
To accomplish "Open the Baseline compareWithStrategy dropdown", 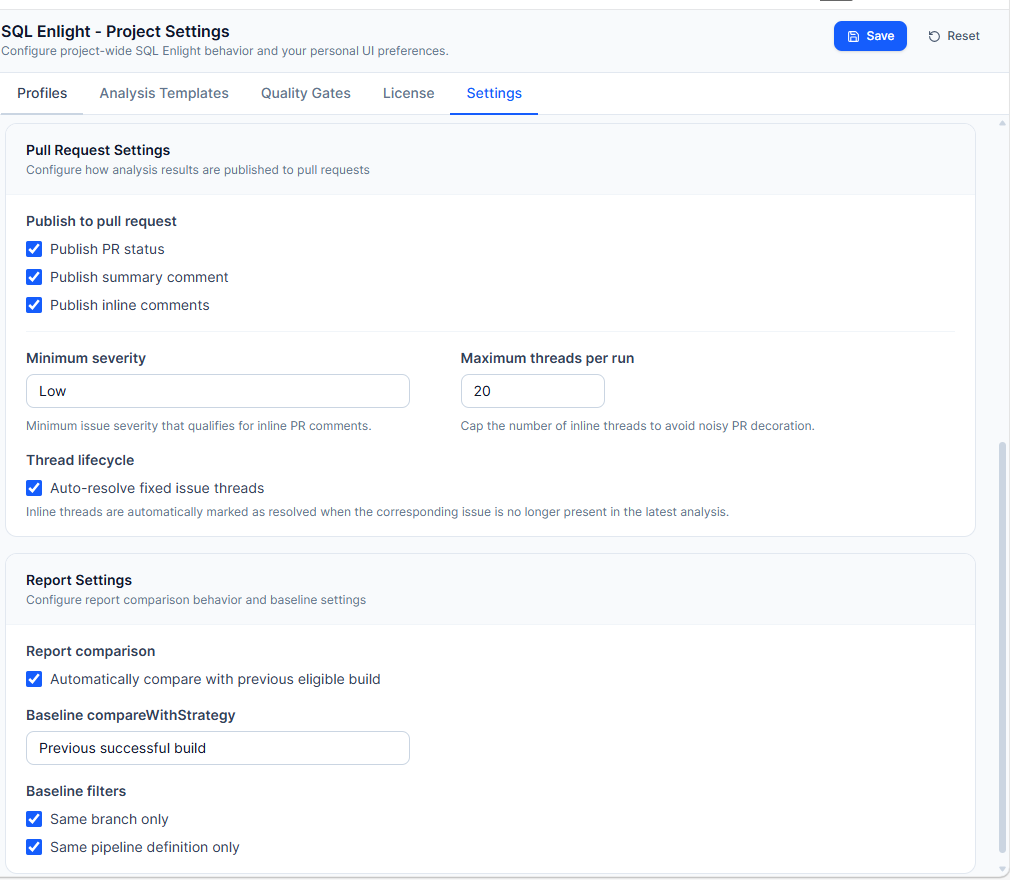I will coord(218,748).
